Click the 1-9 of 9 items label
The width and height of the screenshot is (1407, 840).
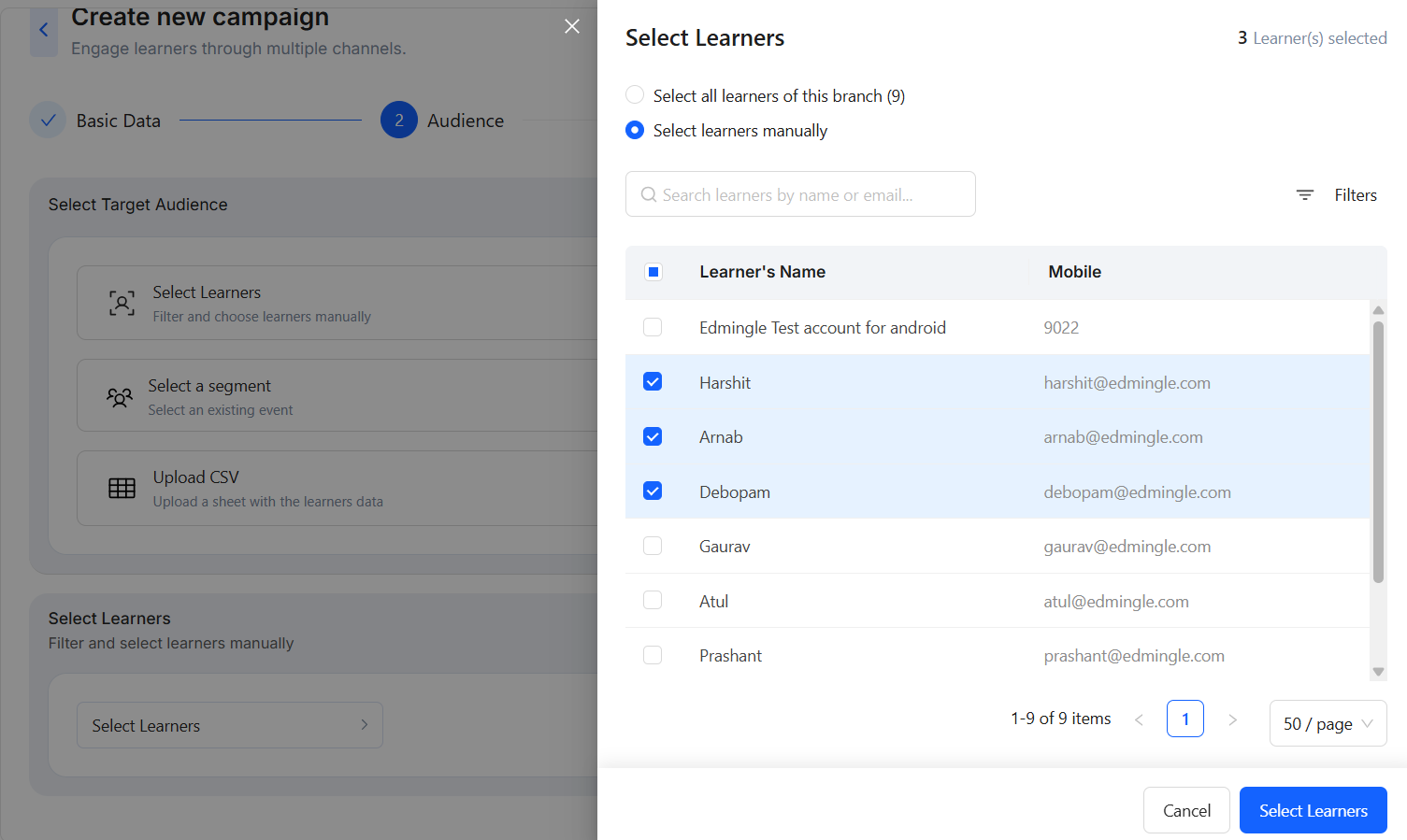1061,719
